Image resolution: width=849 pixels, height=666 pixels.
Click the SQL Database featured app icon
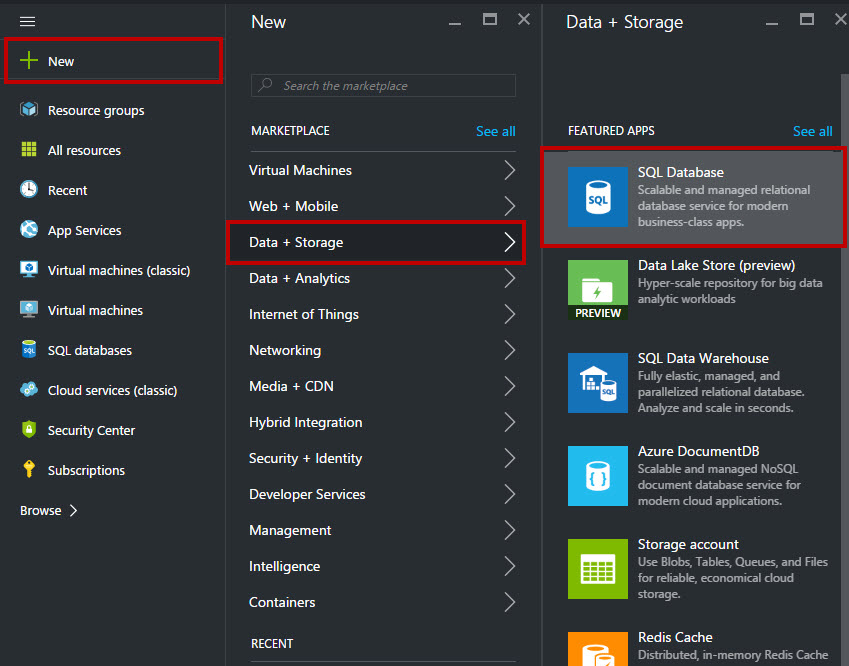tap(598, 197)
